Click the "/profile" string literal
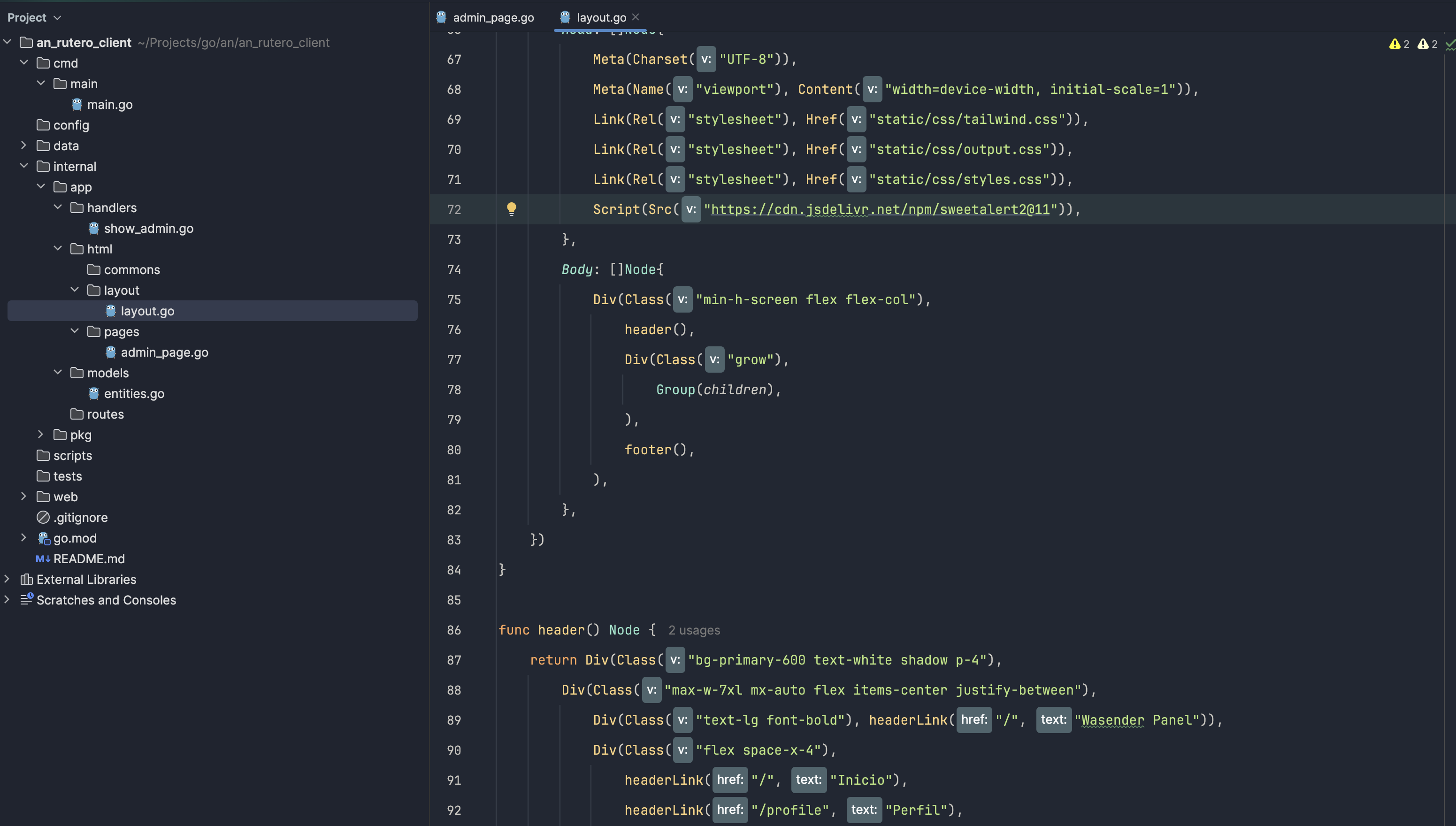Screen dimensions: 1456x826 pos(790,810)
